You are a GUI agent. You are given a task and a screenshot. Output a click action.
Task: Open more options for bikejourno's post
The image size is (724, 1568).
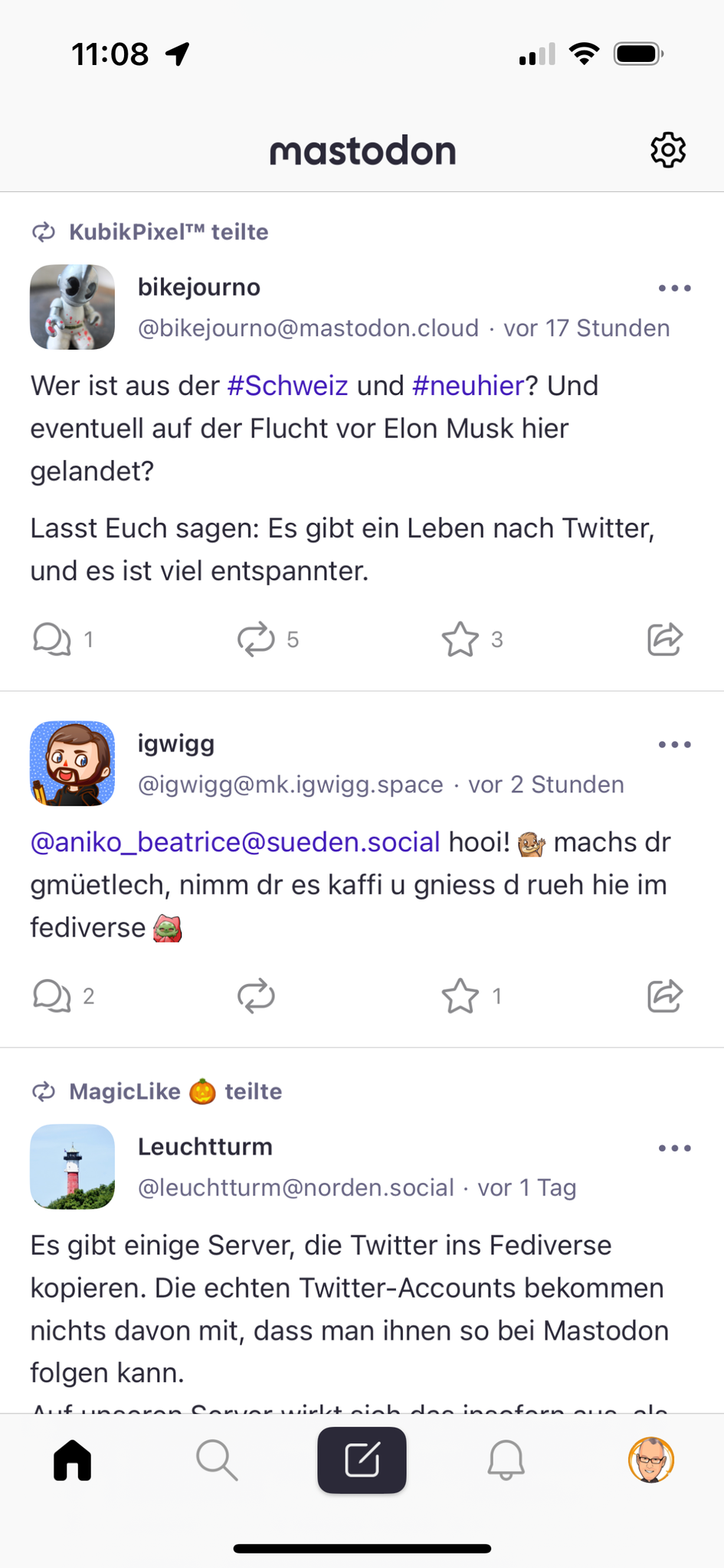point(674,289)
